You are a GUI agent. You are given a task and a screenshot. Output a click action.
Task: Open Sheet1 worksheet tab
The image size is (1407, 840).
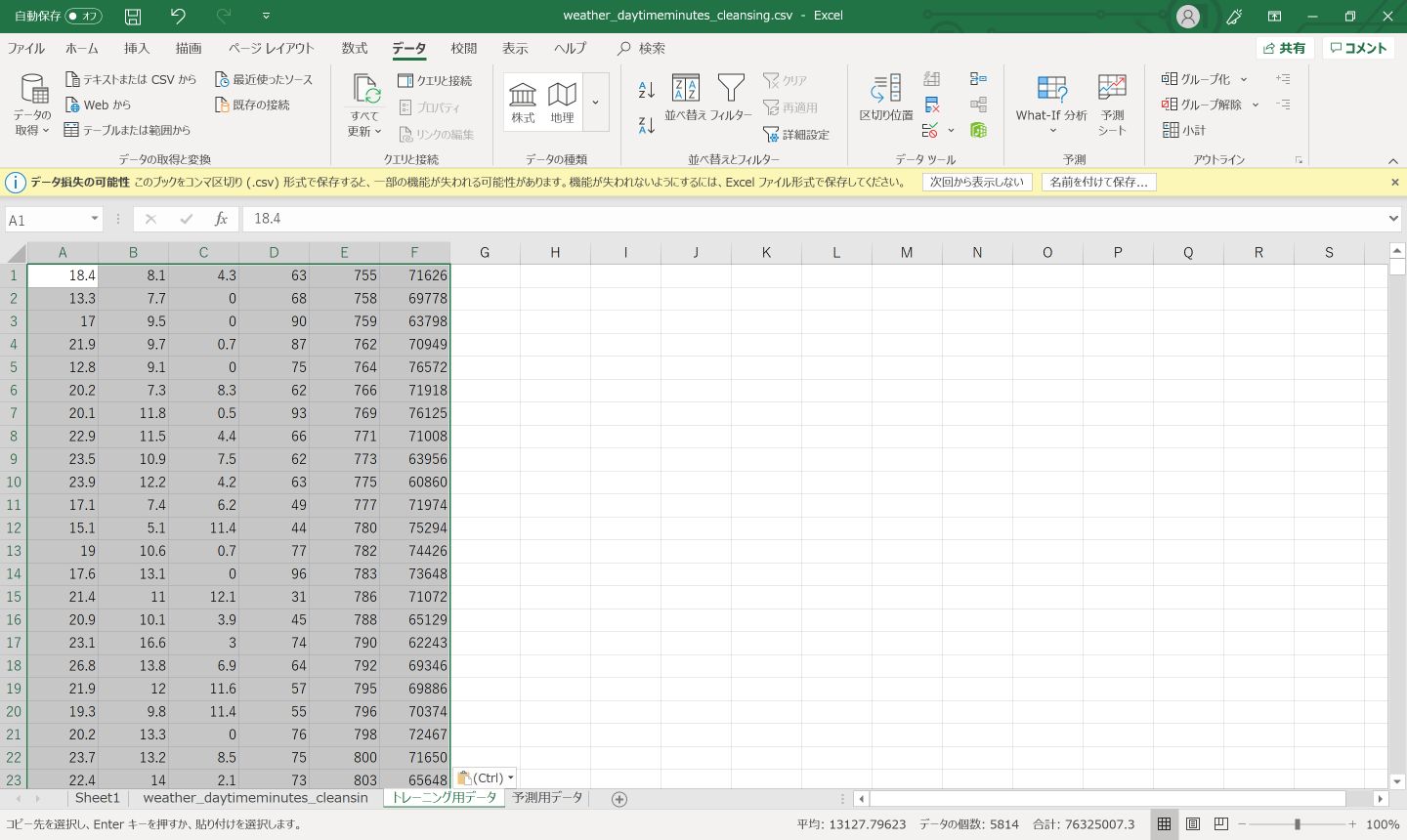[98, 798]
